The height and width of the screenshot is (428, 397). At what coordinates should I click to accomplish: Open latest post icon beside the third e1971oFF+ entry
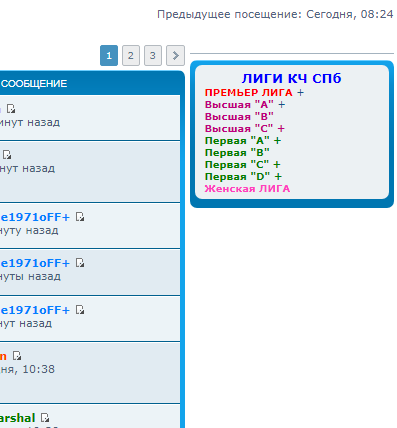80,310
